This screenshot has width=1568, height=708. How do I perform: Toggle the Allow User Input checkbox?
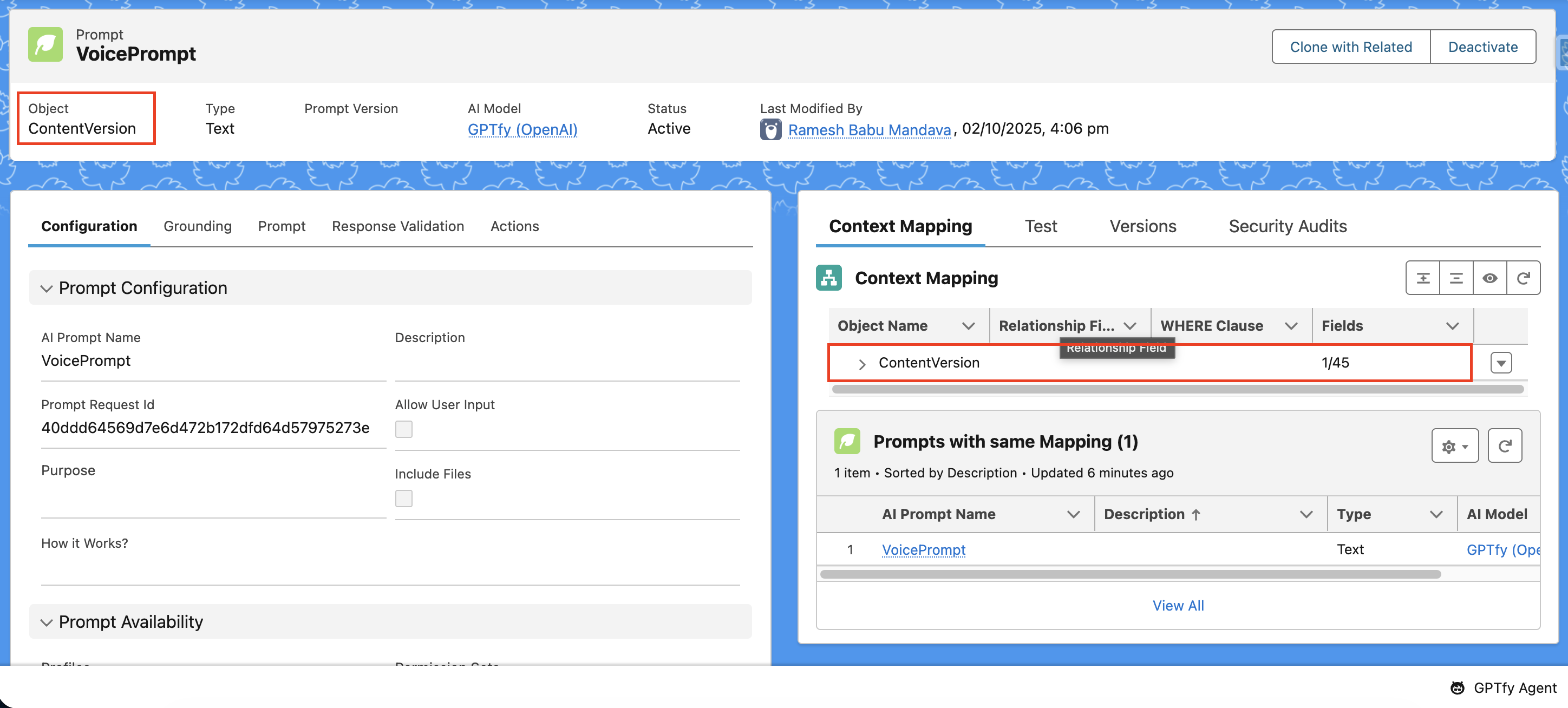point(403,429)
